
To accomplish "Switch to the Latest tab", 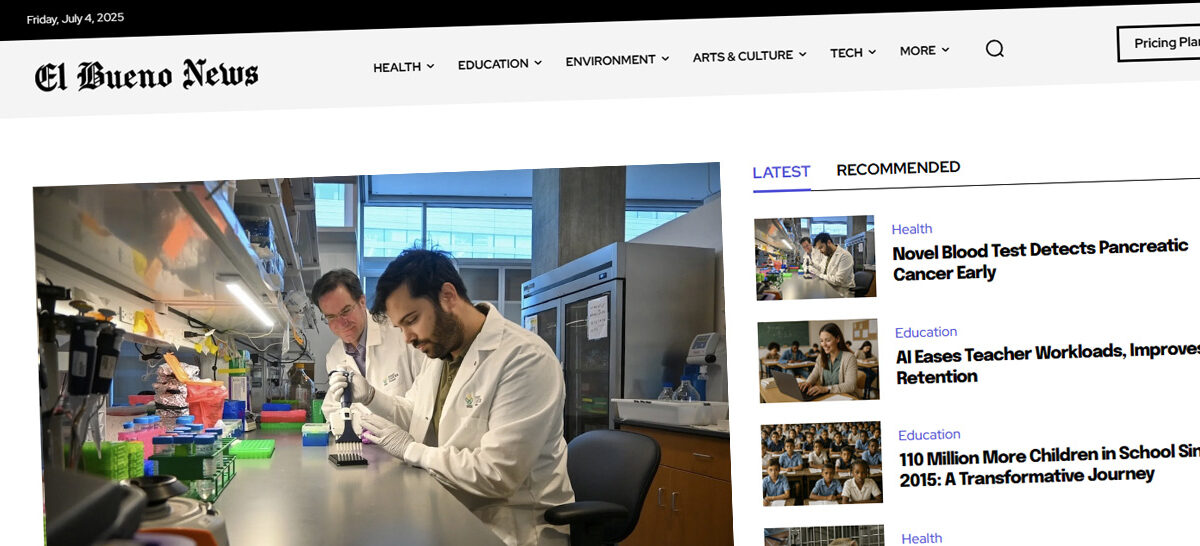I will click(781, 172).
